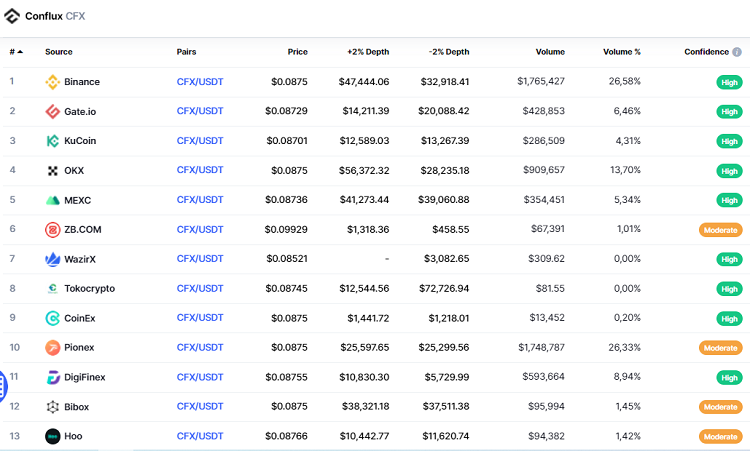Sort by the +2% Depth column header

coord(368,52)
